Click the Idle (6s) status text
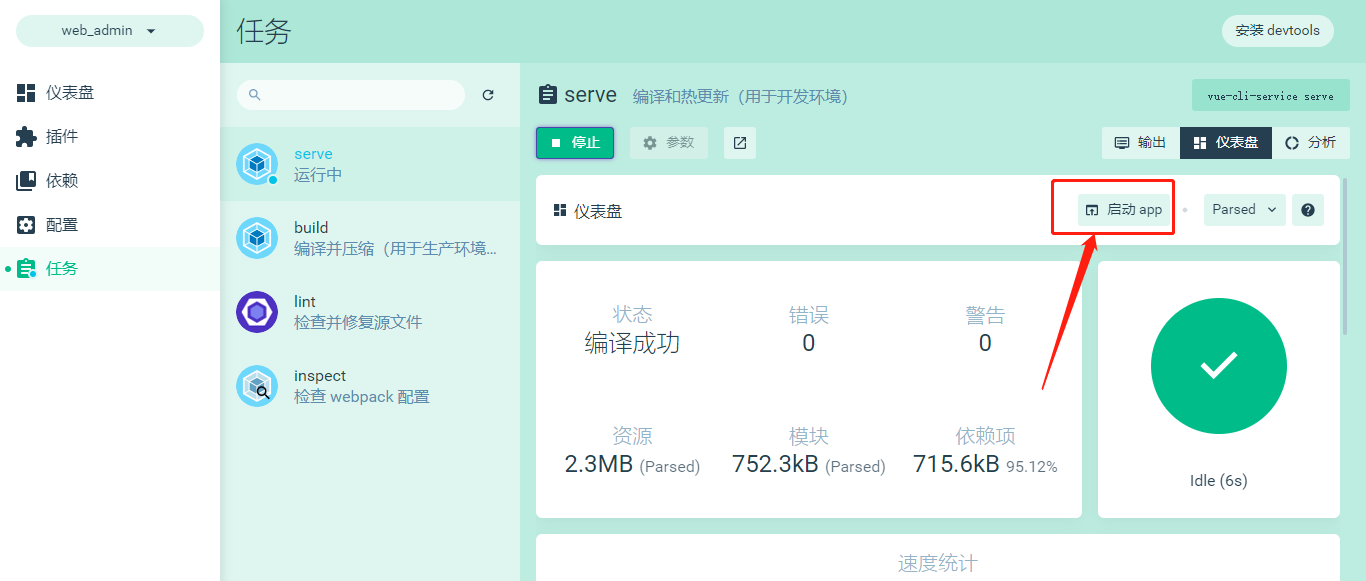The height and width of the screenshot is (581, 1366). pyautogui.click(x=1219, y=481)
